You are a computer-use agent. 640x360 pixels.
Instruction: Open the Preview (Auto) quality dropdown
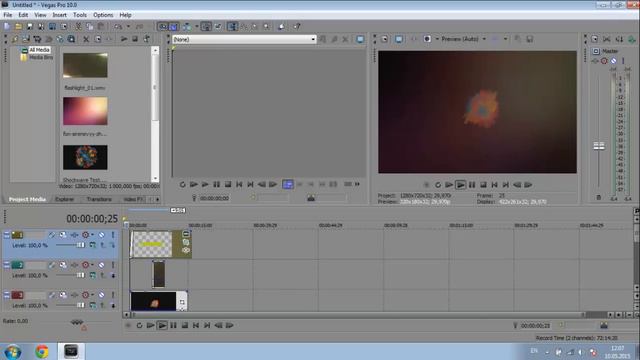coord(464,39)
